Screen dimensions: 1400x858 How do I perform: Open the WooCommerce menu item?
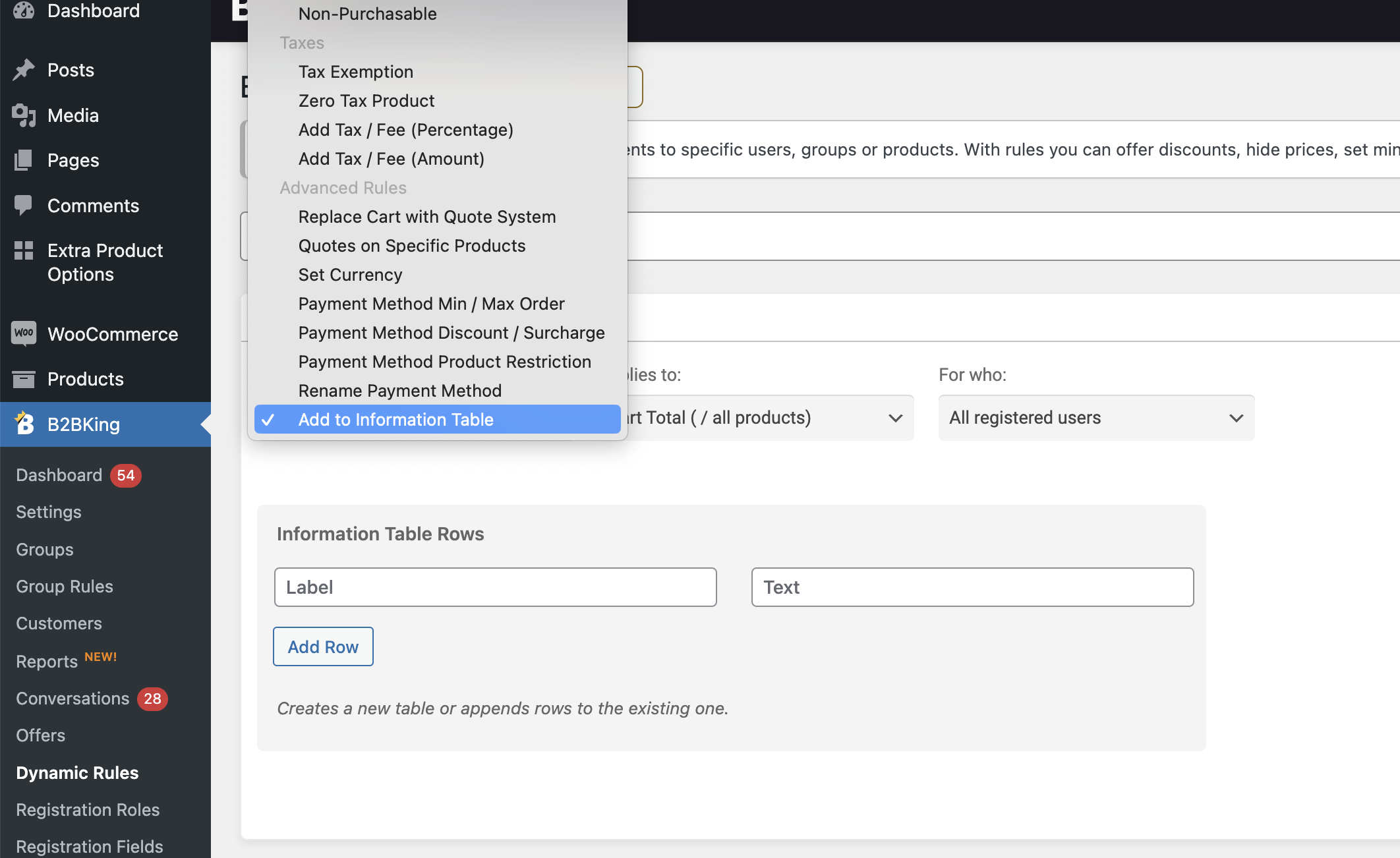click(105, 334)
